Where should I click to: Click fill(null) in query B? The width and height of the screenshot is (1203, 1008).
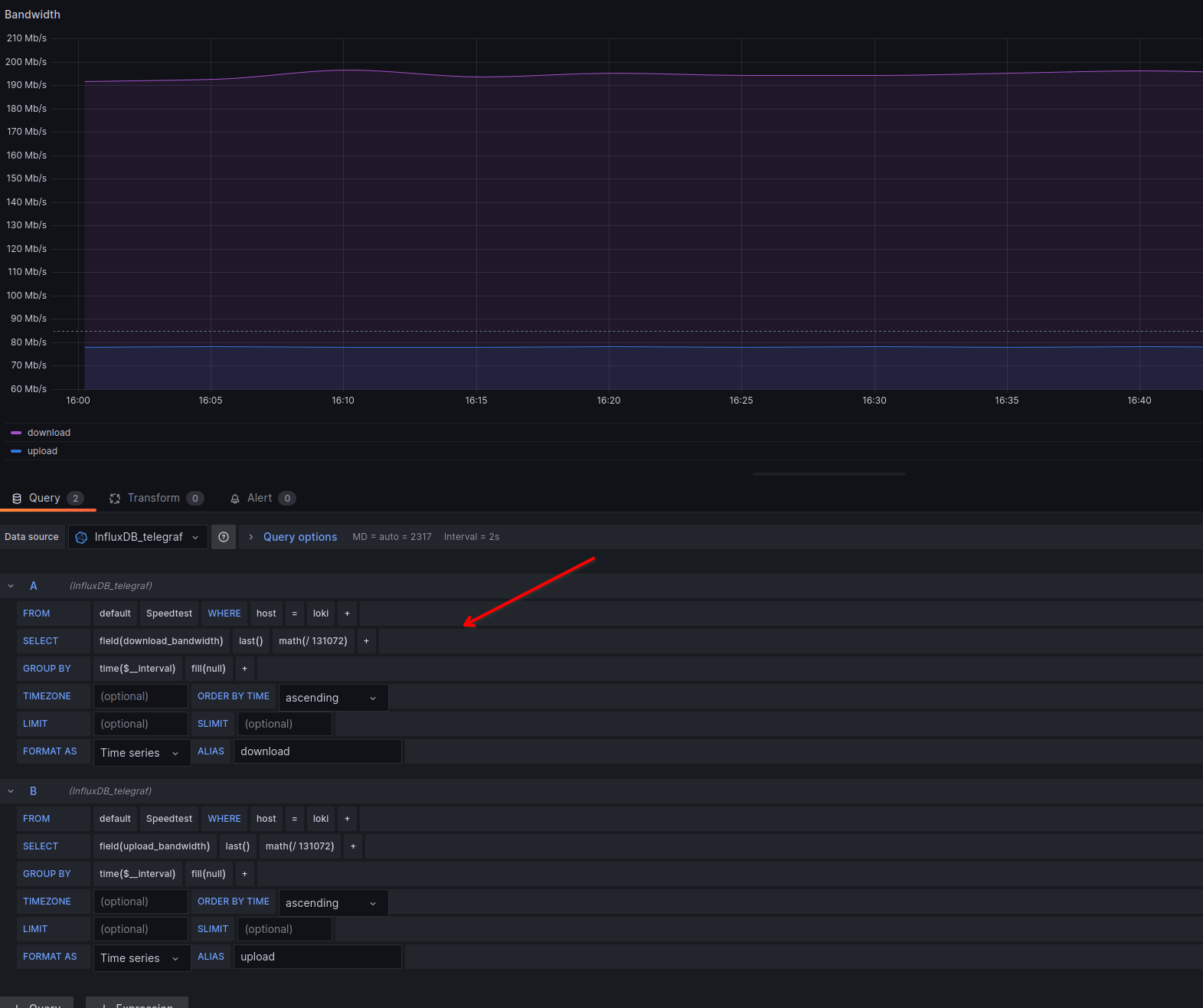click(208, 874)
